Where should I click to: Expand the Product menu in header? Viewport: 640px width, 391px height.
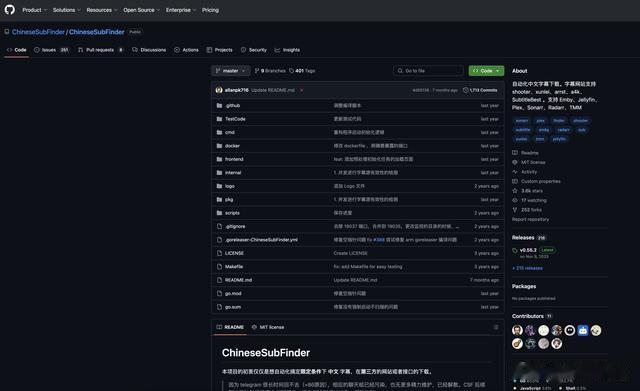pyautogui.click(x=34, y=10)
